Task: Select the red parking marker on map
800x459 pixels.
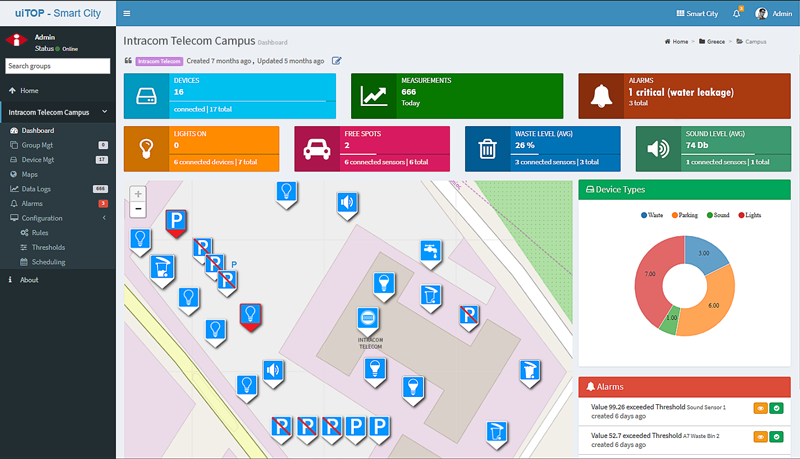Action: [176, 223]
